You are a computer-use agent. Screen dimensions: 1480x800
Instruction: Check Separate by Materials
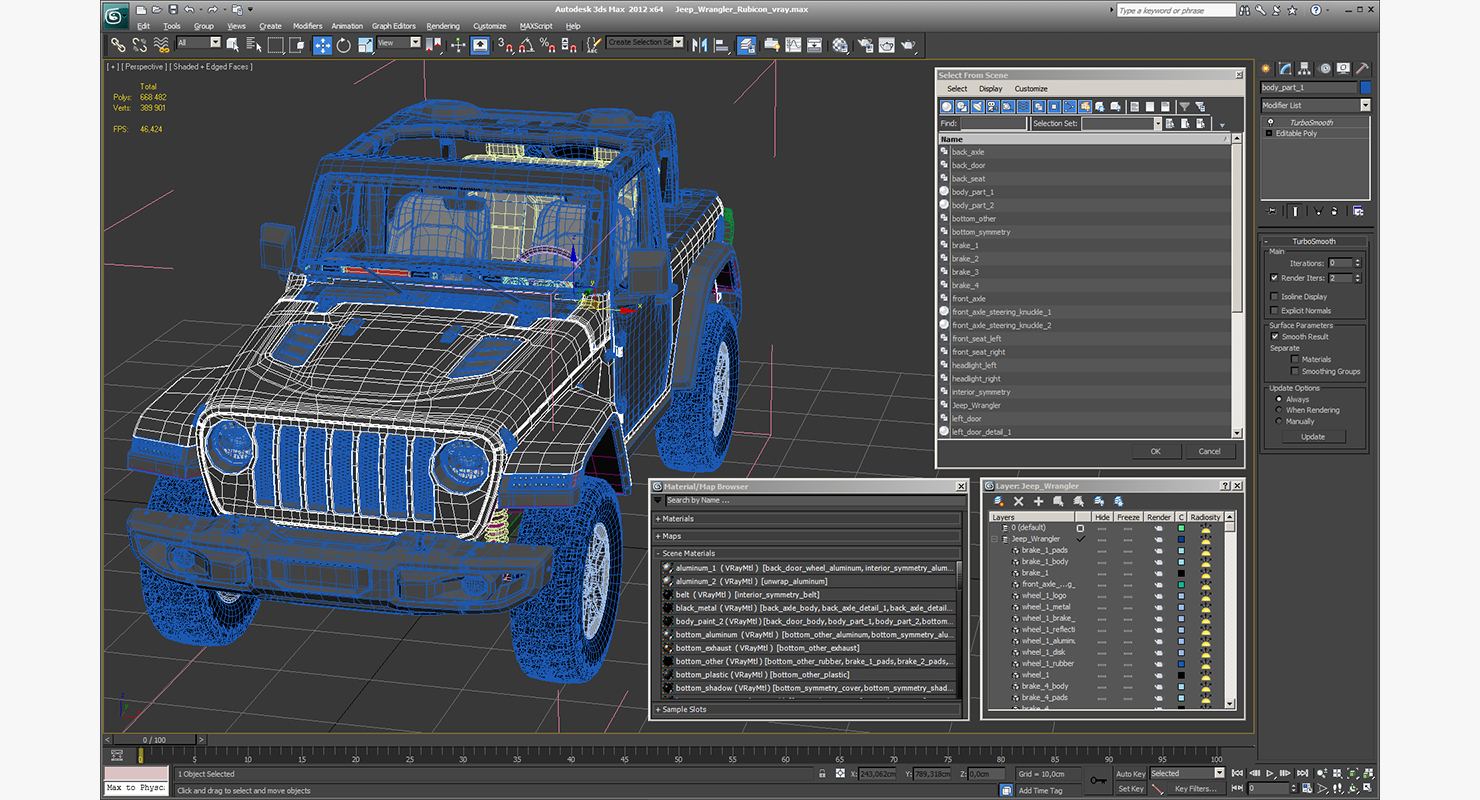tap(1295, 359)
